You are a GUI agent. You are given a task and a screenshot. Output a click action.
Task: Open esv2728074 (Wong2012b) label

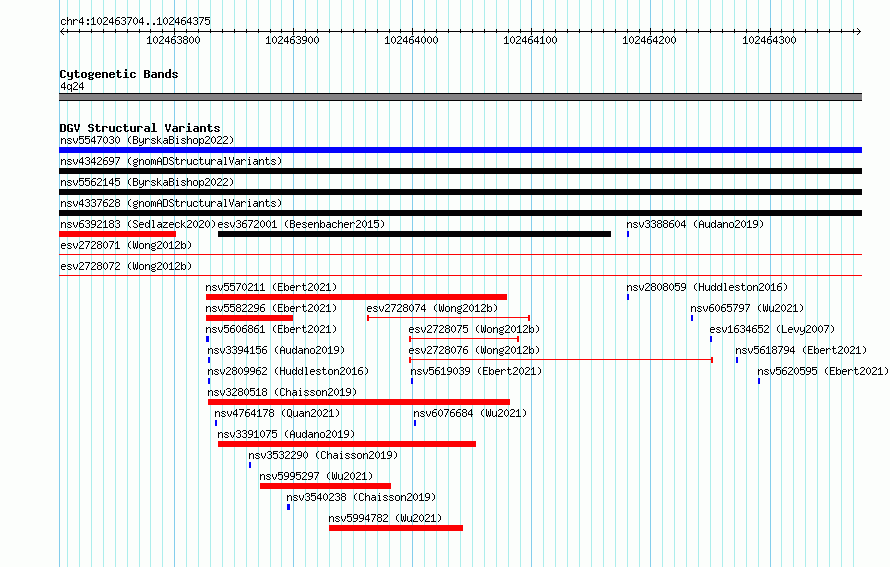point(432,308)
